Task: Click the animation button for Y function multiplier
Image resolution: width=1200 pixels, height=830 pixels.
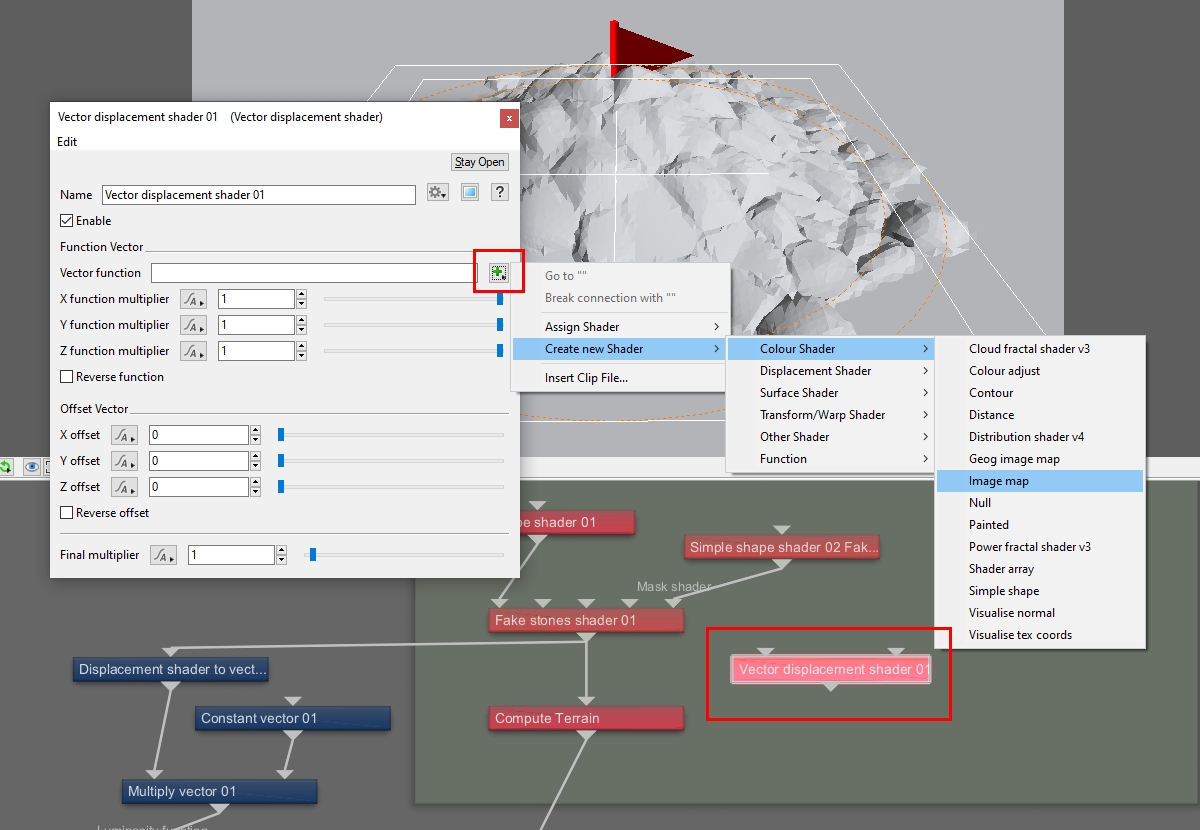Action: tap(193, 325)
